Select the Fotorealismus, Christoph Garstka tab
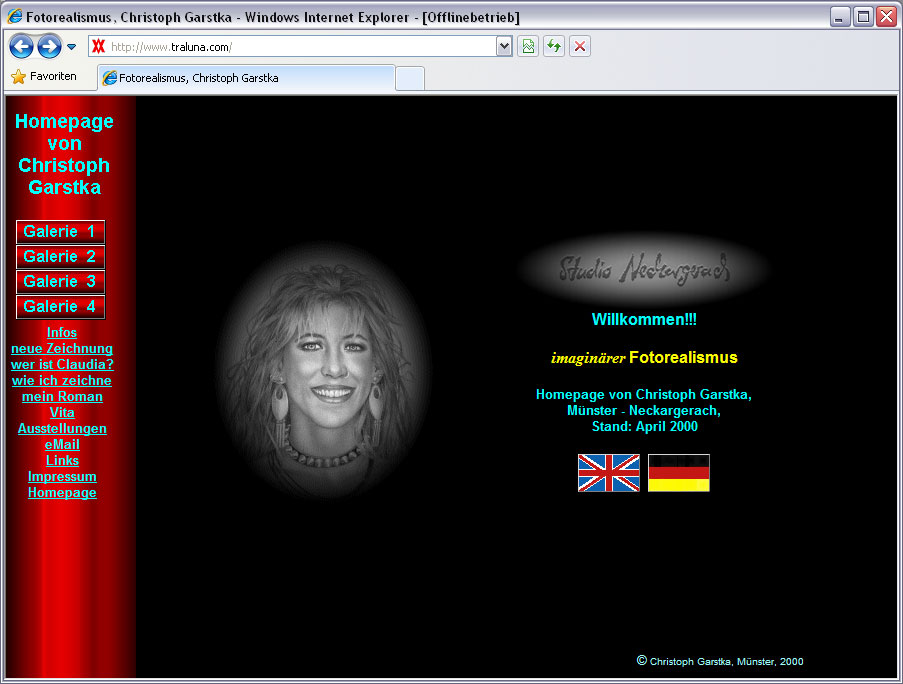This screenshot has width=903, height=684. (x=246, y=78)
